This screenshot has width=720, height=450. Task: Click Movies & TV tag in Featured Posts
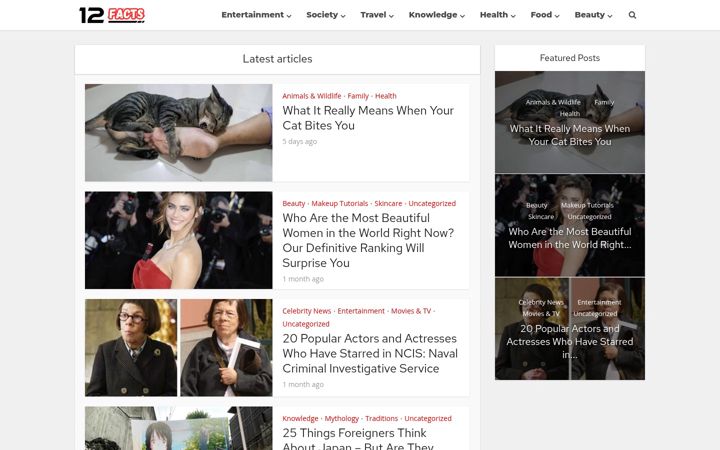pos(541,314)
